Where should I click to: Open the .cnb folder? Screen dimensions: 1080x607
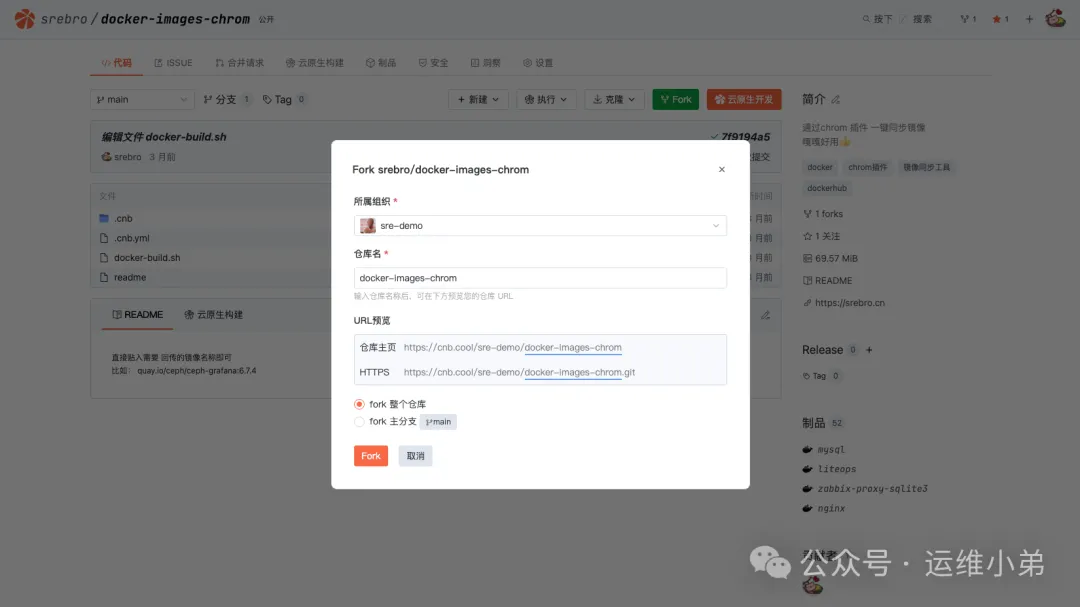point(123,218)
